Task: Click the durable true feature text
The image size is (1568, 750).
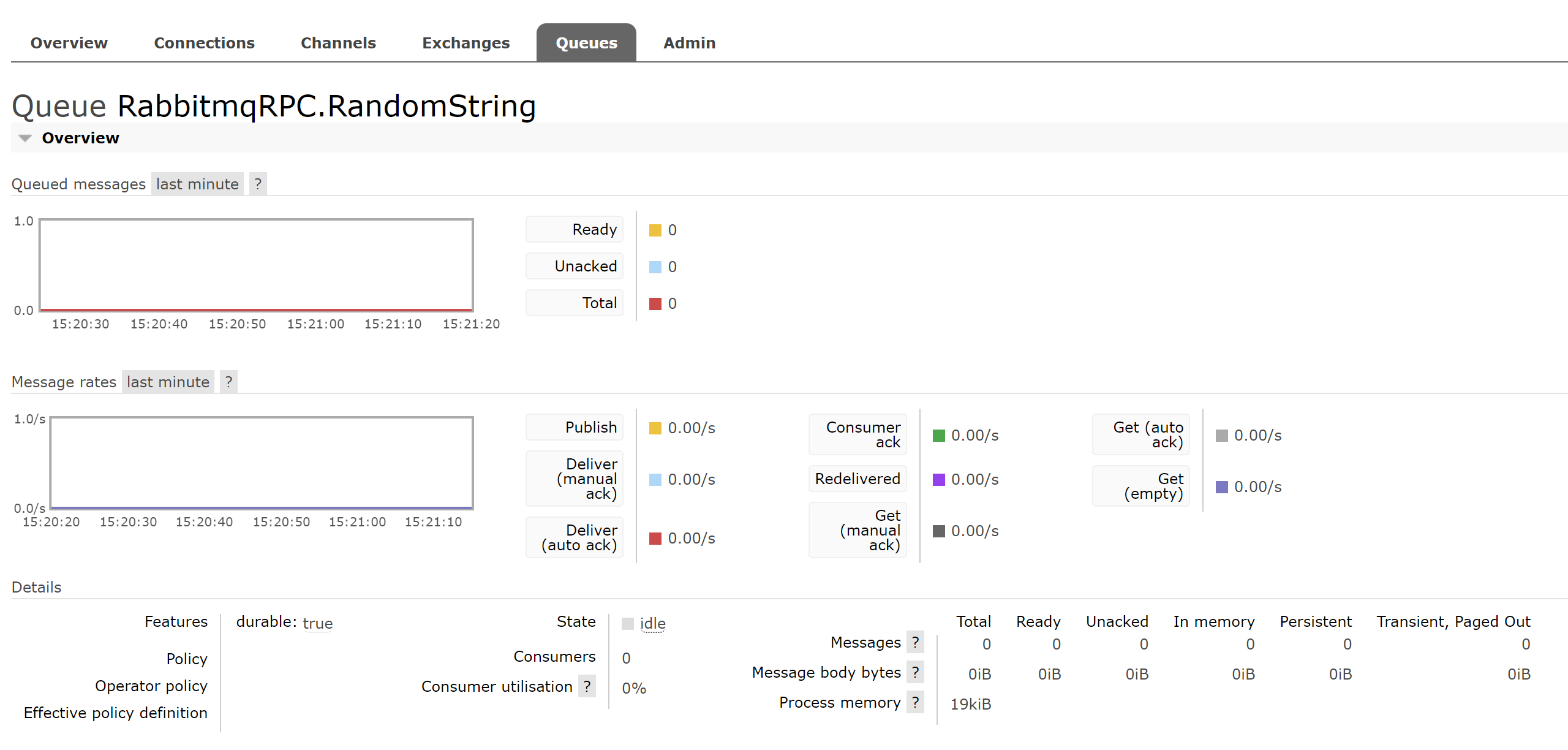Action: [317, 623]
